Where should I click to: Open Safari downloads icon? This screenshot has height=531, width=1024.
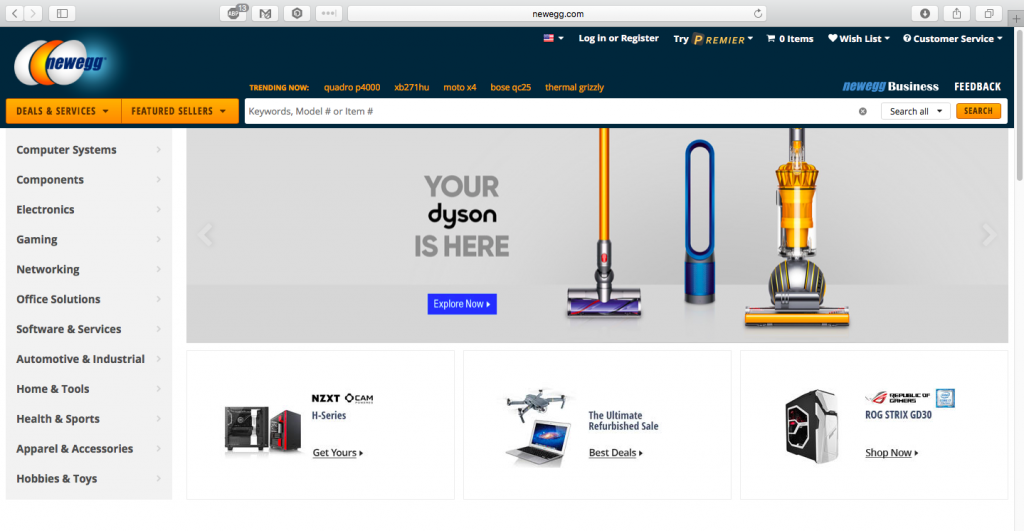(925, 13)
